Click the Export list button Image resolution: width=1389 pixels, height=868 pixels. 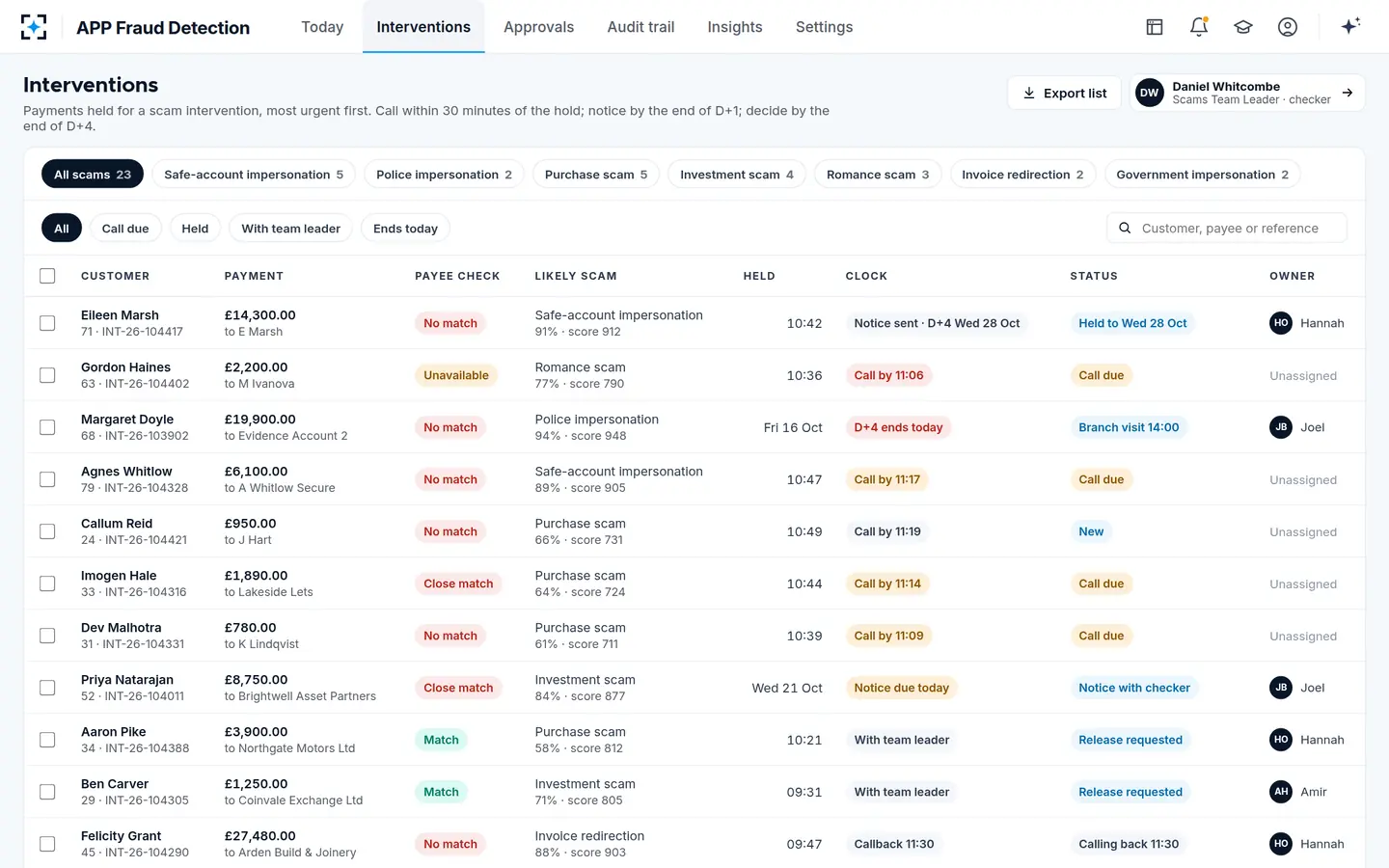pyautogui.click(x=1065, y=93)
